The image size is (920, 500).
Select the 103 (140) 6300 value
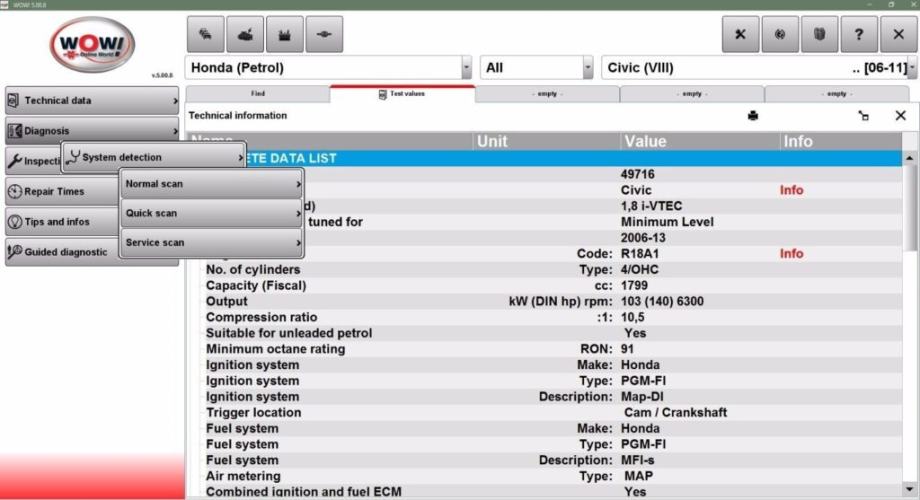tap(662, 301)
